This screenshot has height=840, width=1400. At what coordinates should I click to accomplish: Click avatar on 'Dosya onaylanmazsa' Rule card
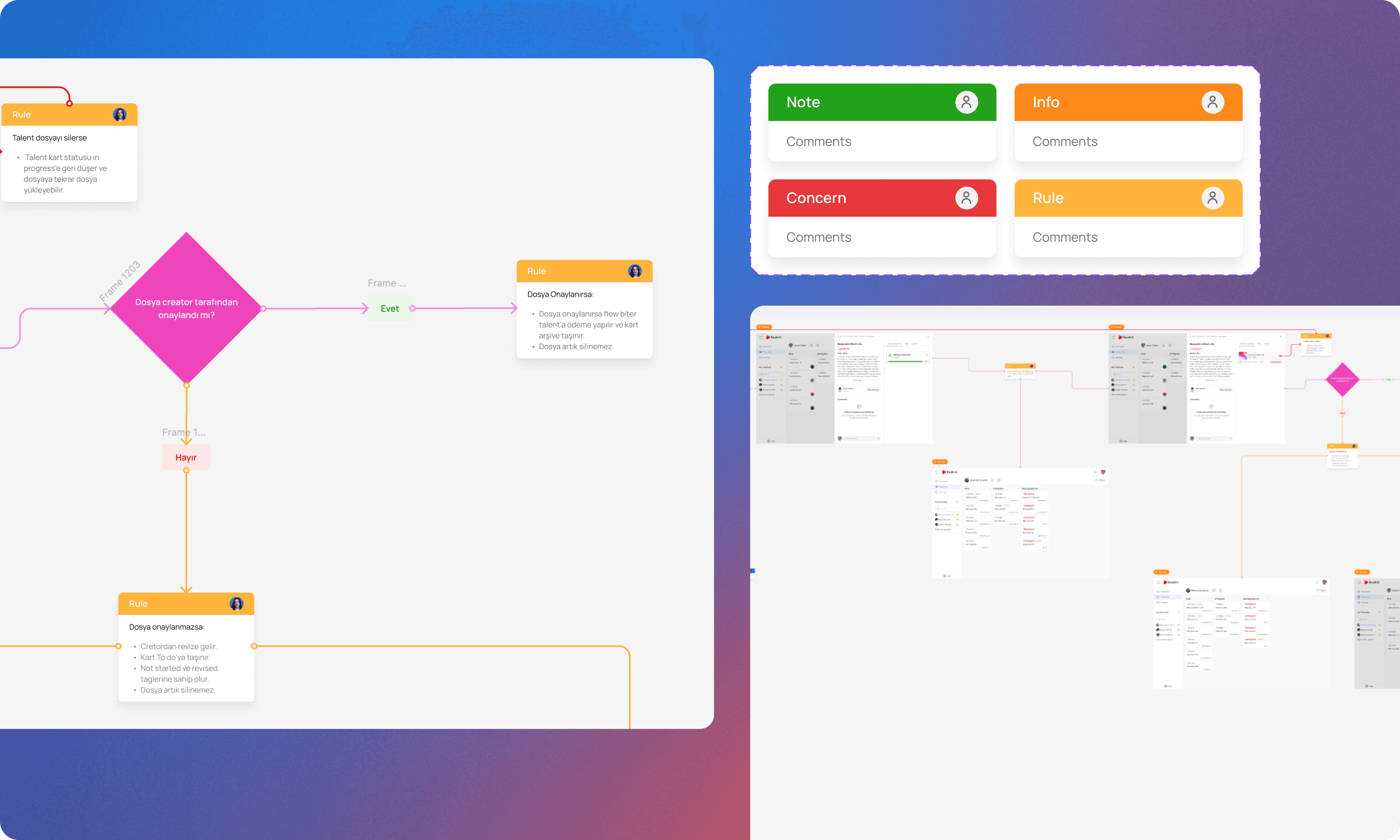click(x=236, y=604)
